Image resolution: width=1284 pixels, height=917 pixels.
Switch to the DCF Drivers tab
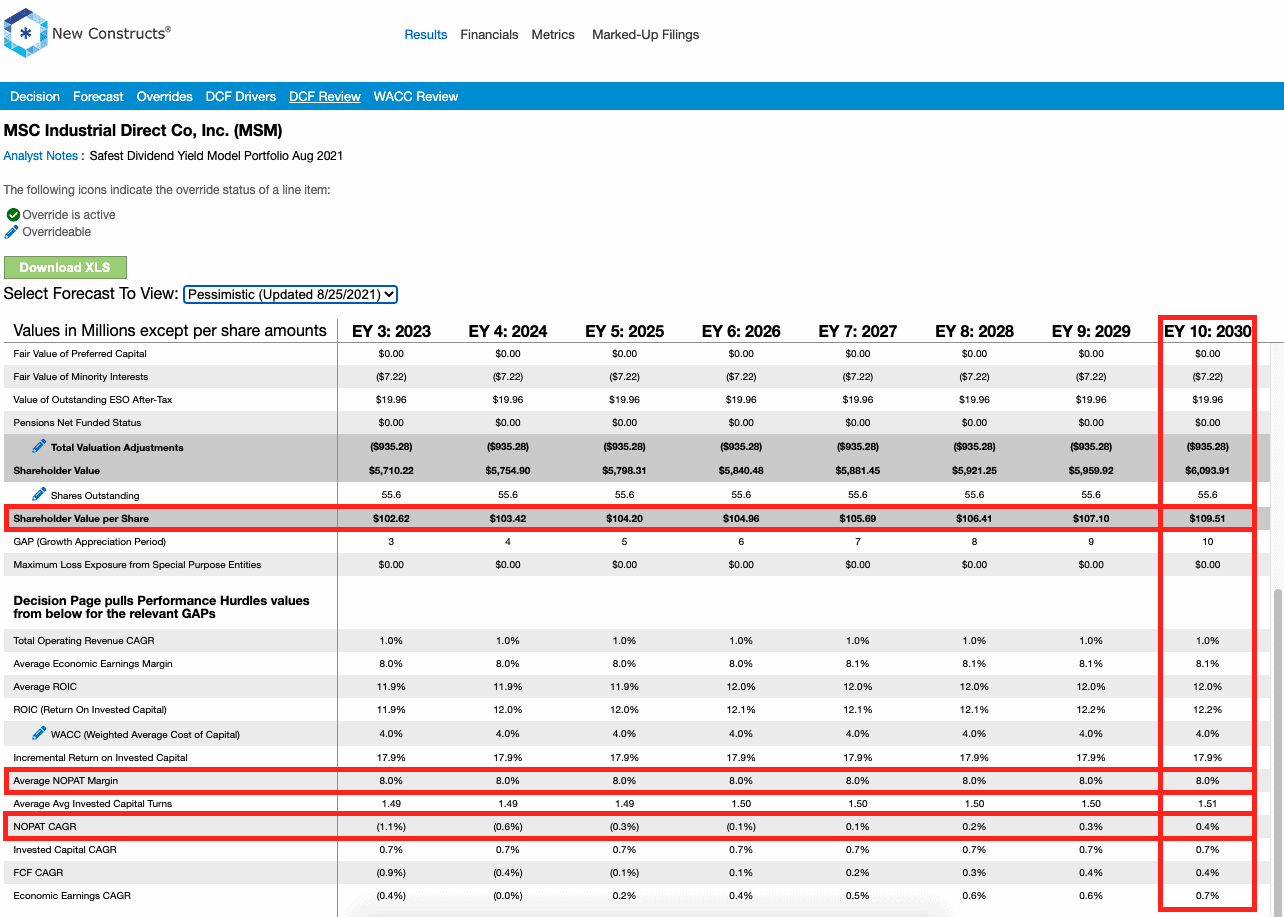(x=241, y=97)
